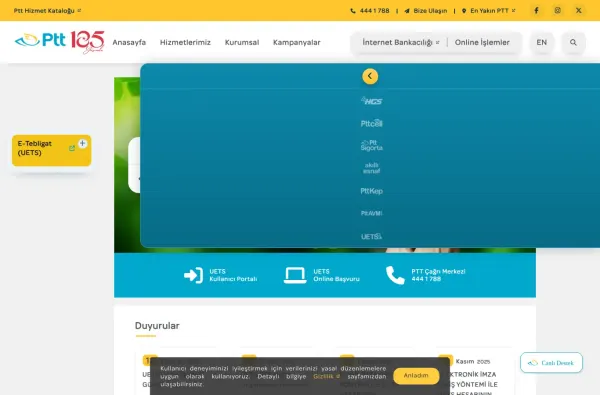Open the UETS Online Başvuru link text

pos(336,275)
